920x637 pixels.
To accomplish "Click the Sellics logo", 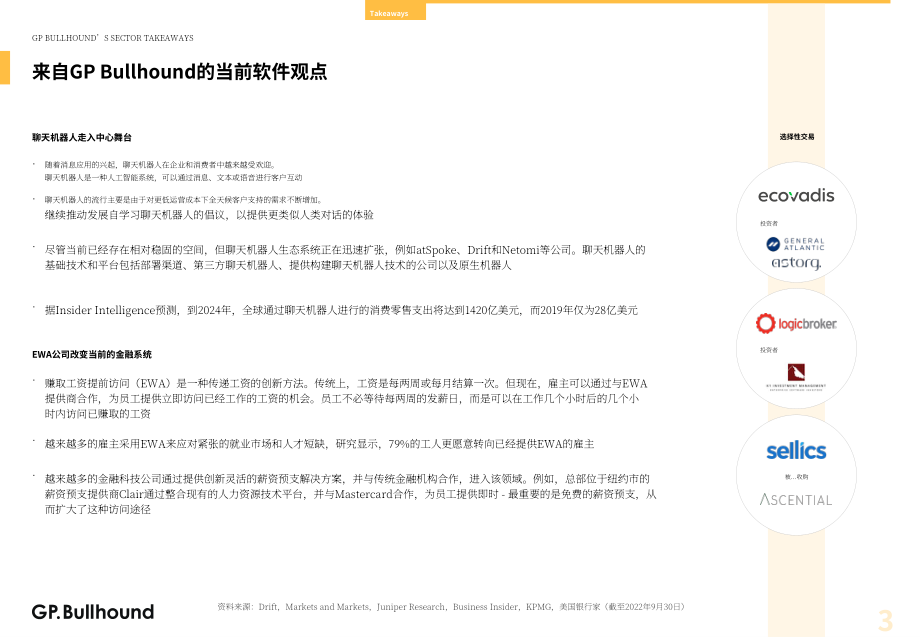I will [x=796, y=450].
